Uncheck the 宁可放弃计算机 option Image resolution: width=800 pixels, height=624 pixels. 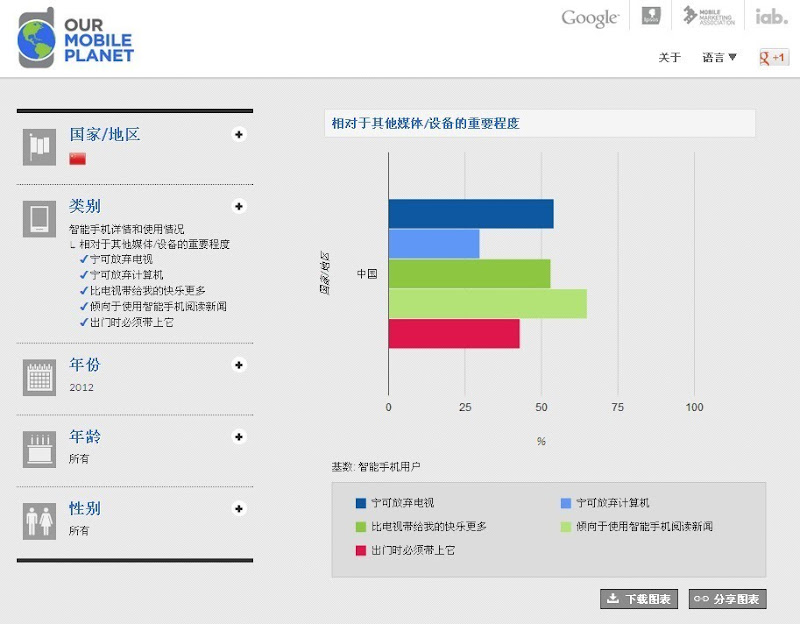point(84,275)
